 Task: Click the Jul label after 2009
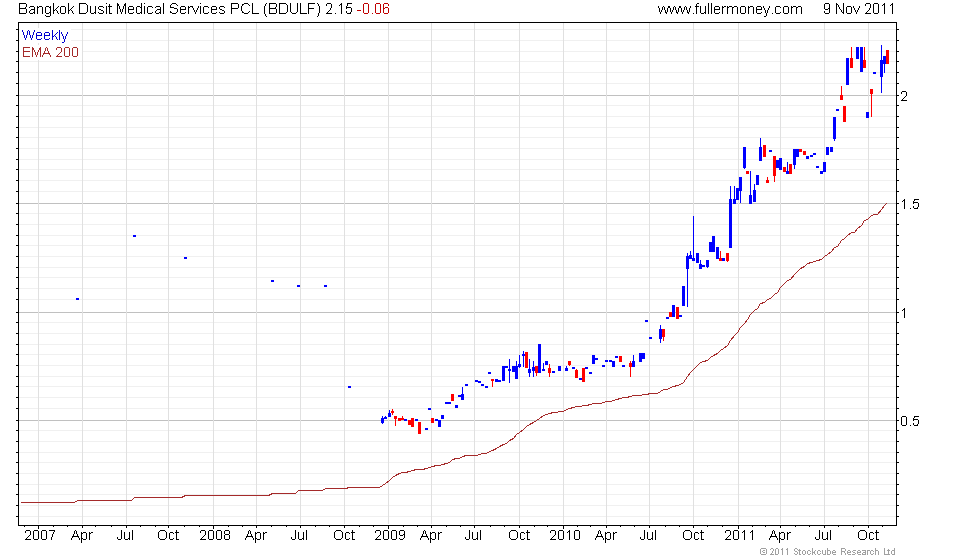[473, 535]
